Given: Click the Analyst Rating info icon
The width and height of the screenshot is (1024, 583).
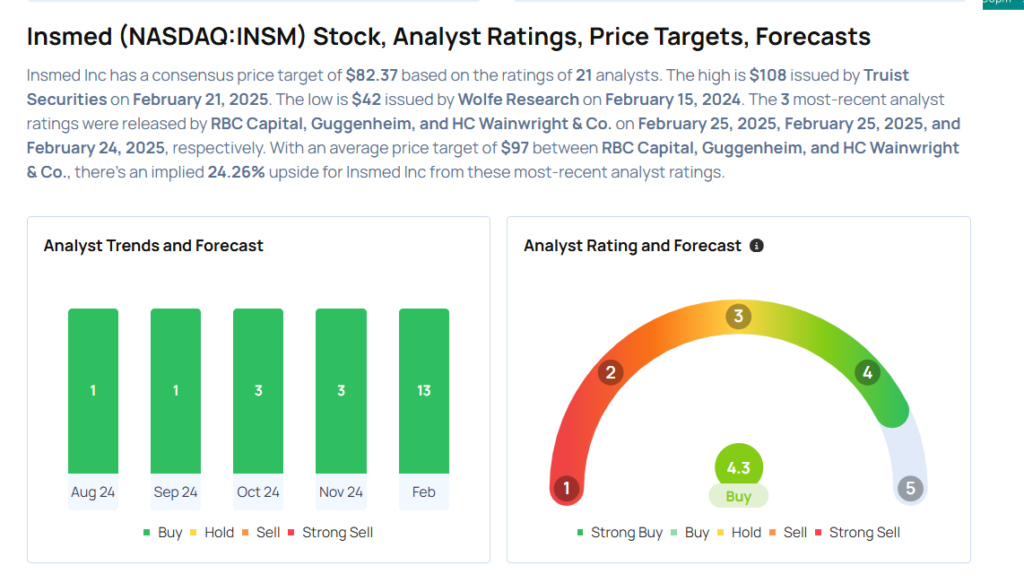Looking at the screenshot, I should pos(756,246).
